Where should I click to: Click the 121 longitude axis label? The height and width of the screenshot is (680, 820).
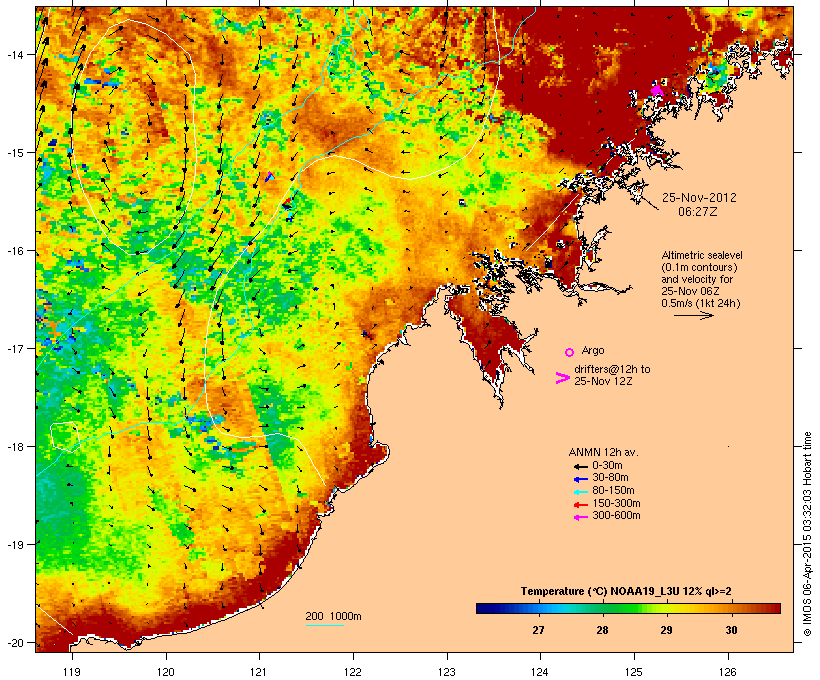(259, 672)
